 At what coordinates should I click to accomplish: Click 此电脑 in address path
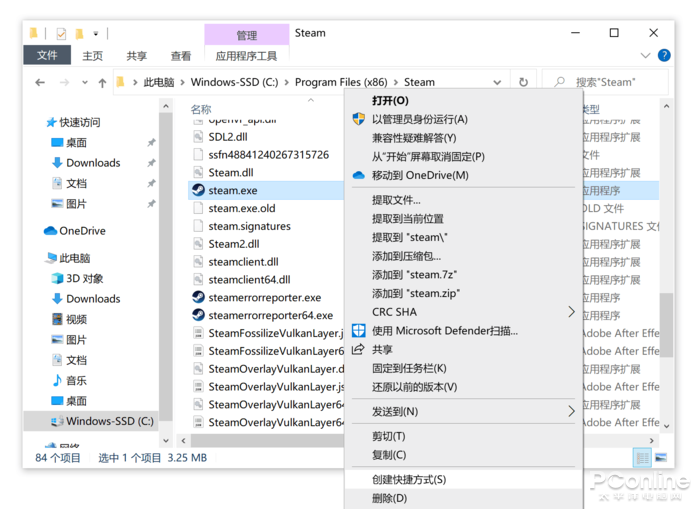pos(159,82)
